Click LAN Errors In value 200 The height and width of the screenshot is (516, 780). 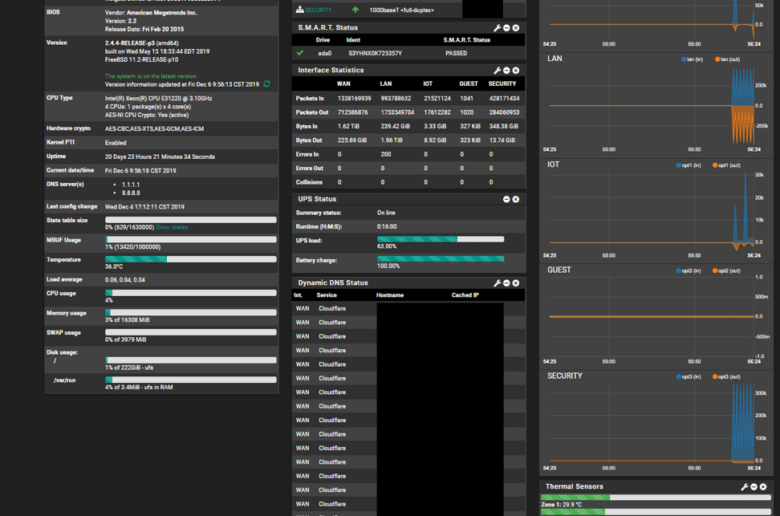[386, 154]
